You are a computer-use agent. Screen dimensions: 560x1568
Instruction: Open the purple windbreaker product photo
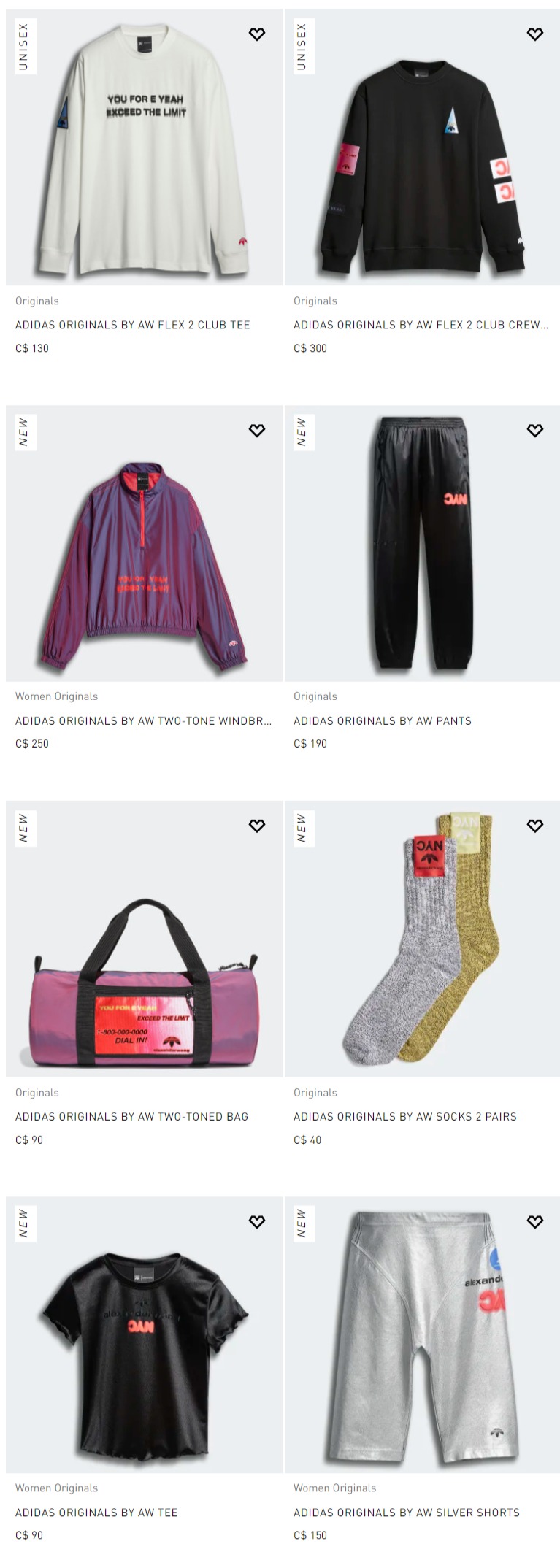coord(144,544)
